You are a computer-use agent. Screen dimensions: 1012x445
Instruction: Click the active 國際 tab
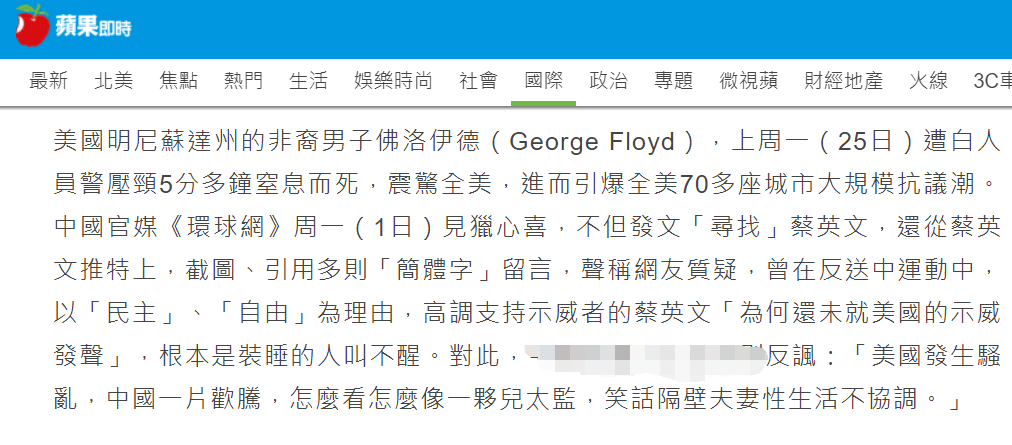(x=543, y=81)
